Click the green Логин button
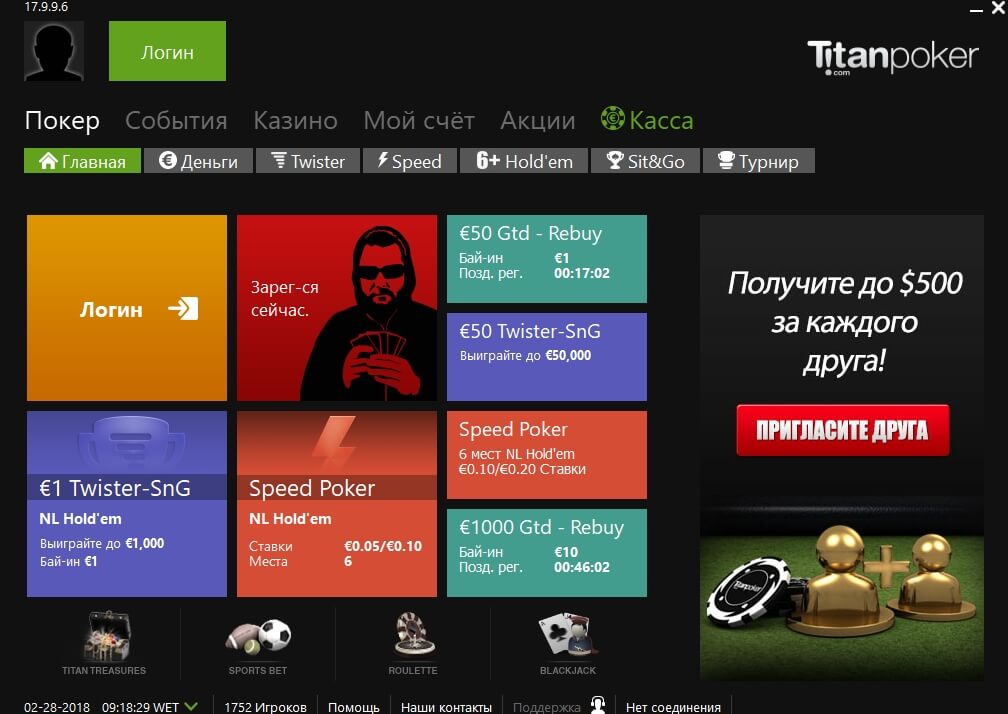Viewport: 1008px width, 714px height. click(x=167, y=51)
